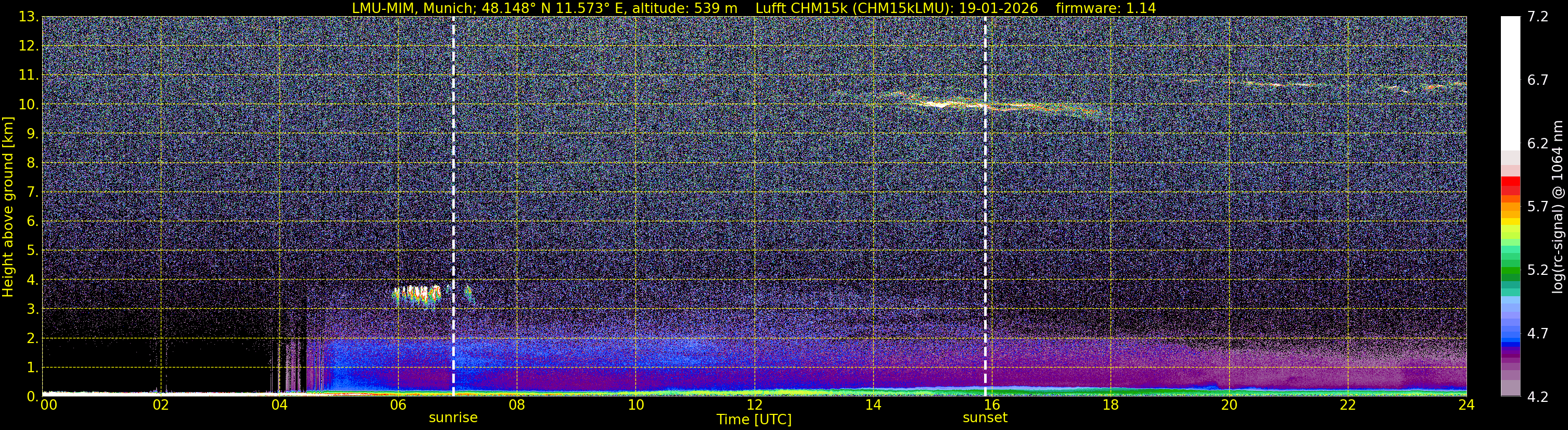Click the time axis tick label 04
1568x430 pixels.
(x=279, y=405)
